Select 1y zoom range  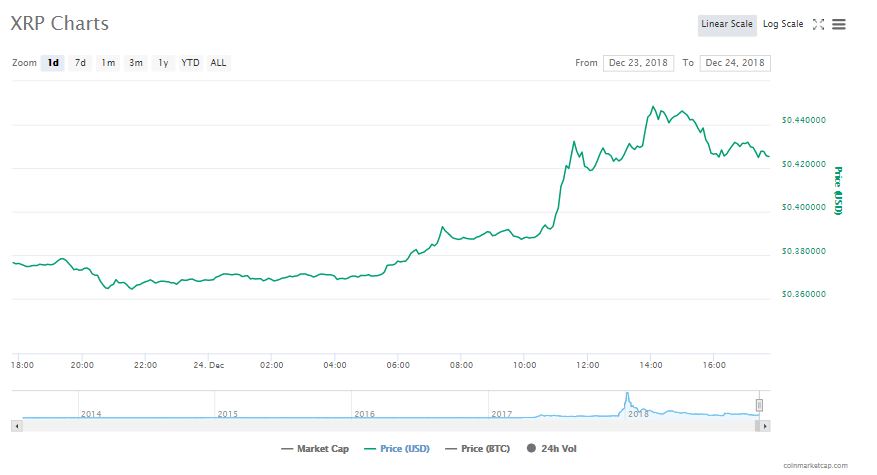click(163, 63)
